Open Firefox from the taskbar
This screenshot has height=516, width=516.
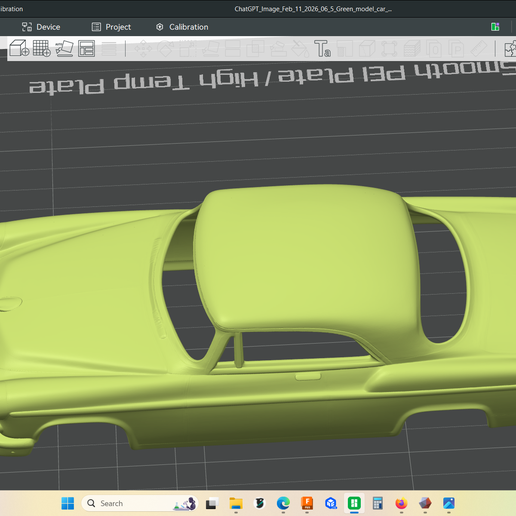pos(401,503)
